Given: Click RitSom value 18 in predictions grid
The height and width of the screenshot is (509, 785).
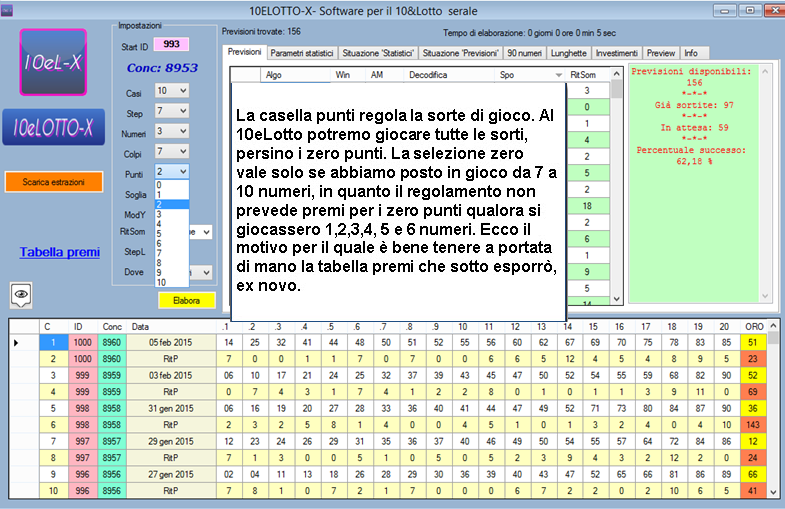Looking at the screenshot, I should (588, 206).
